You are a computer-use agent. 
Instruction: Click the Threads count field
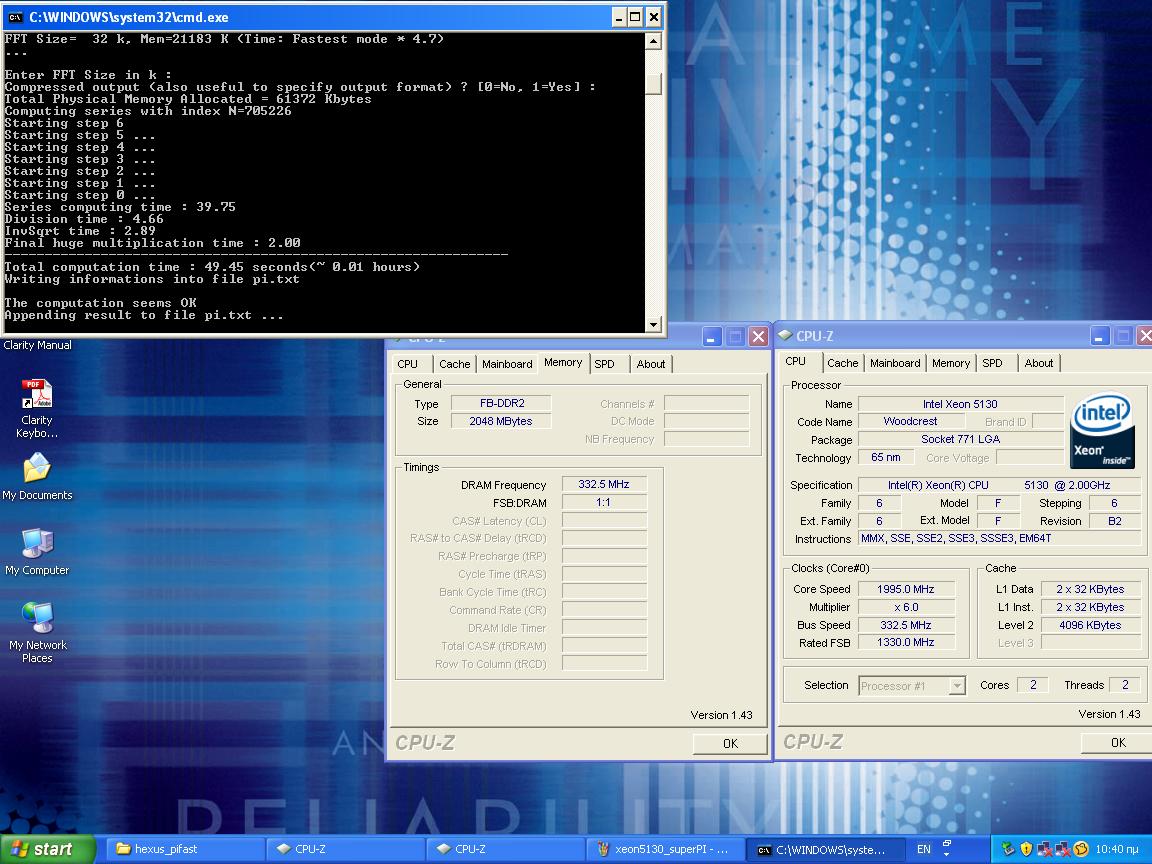point(1124,685)
